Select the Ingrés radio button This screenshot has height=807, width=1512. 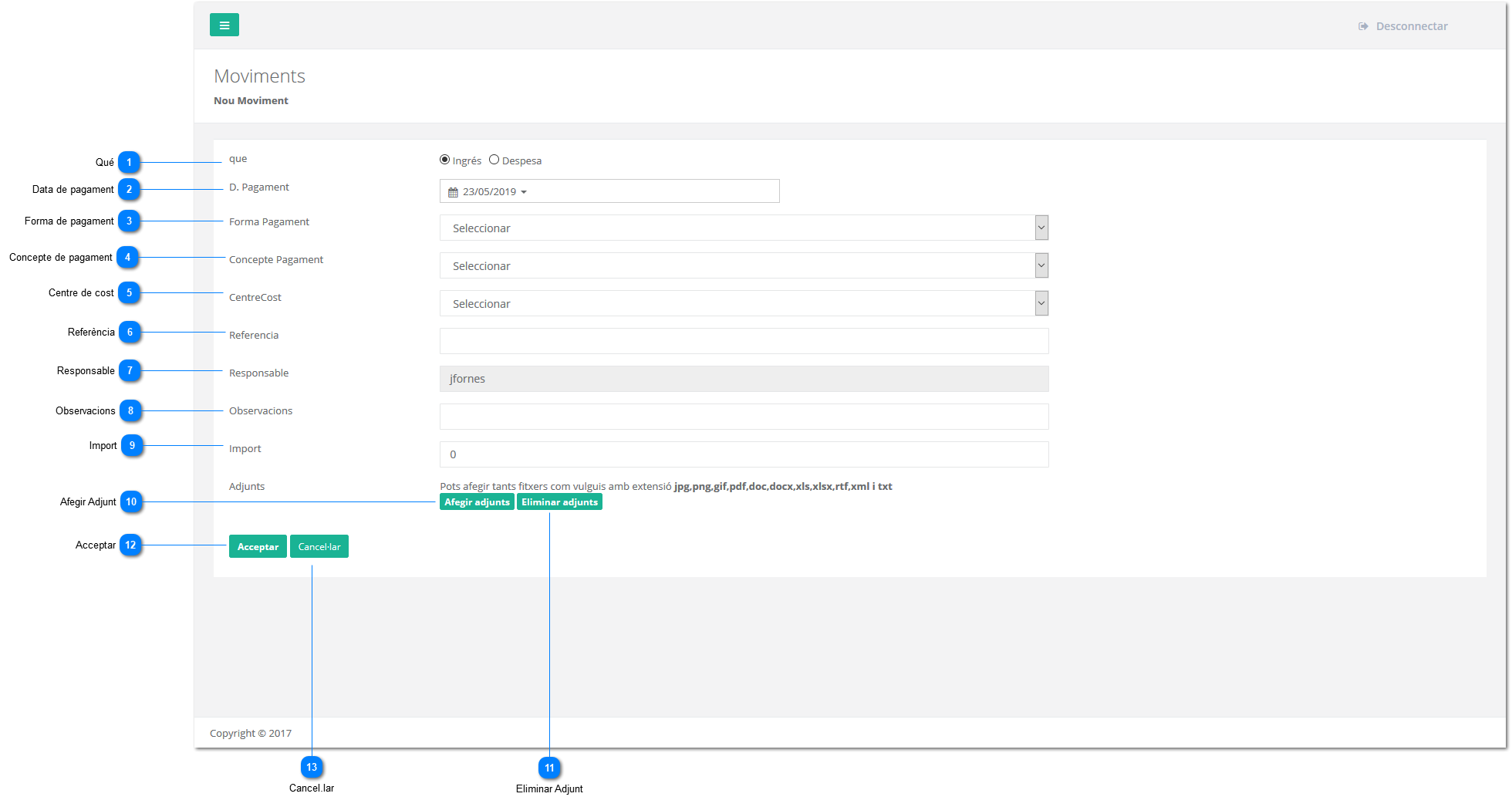tap(445, 160)
